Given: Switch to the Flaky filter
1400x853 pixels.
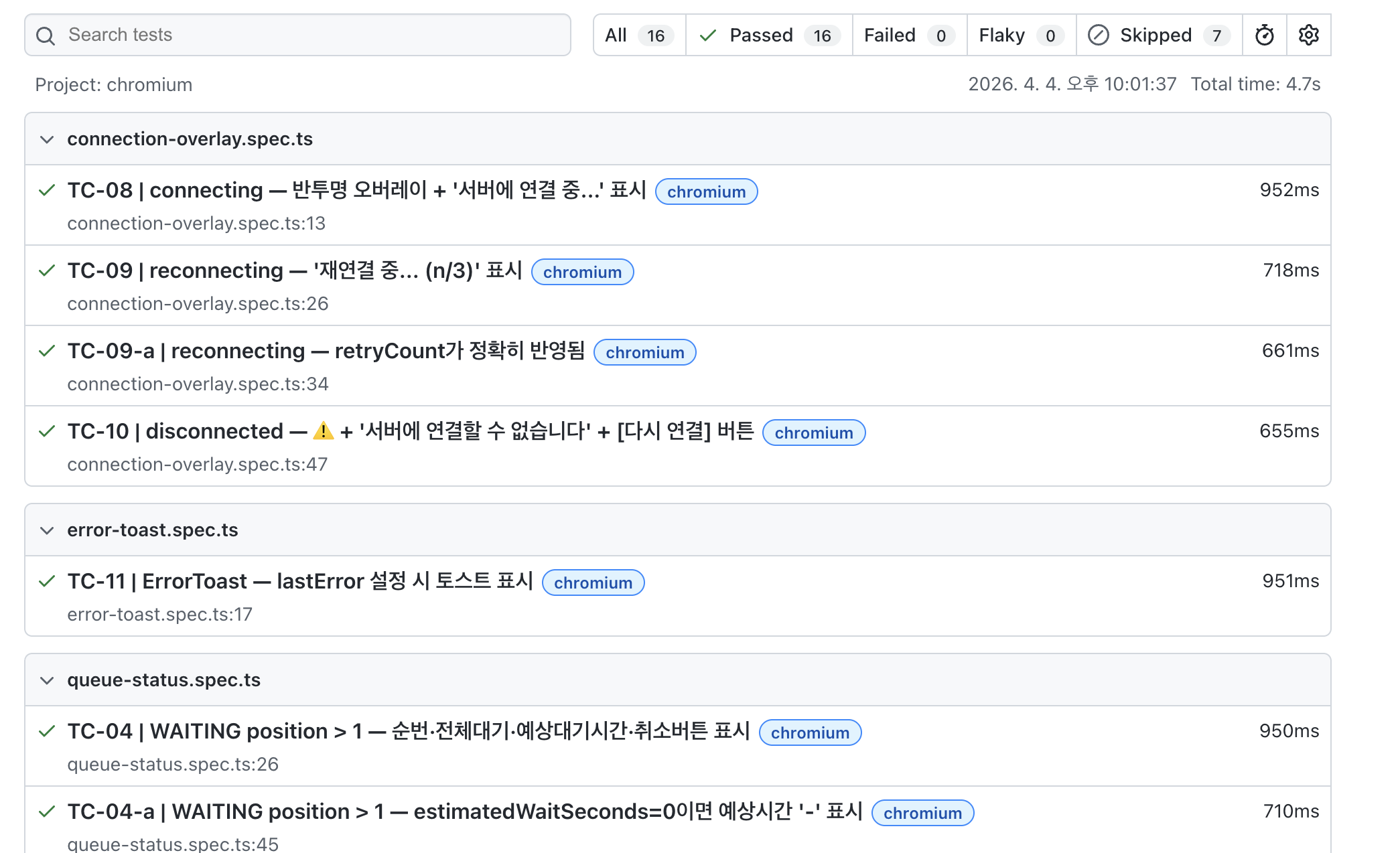Looking at the screenshot, I should [x=1021, y=35].
